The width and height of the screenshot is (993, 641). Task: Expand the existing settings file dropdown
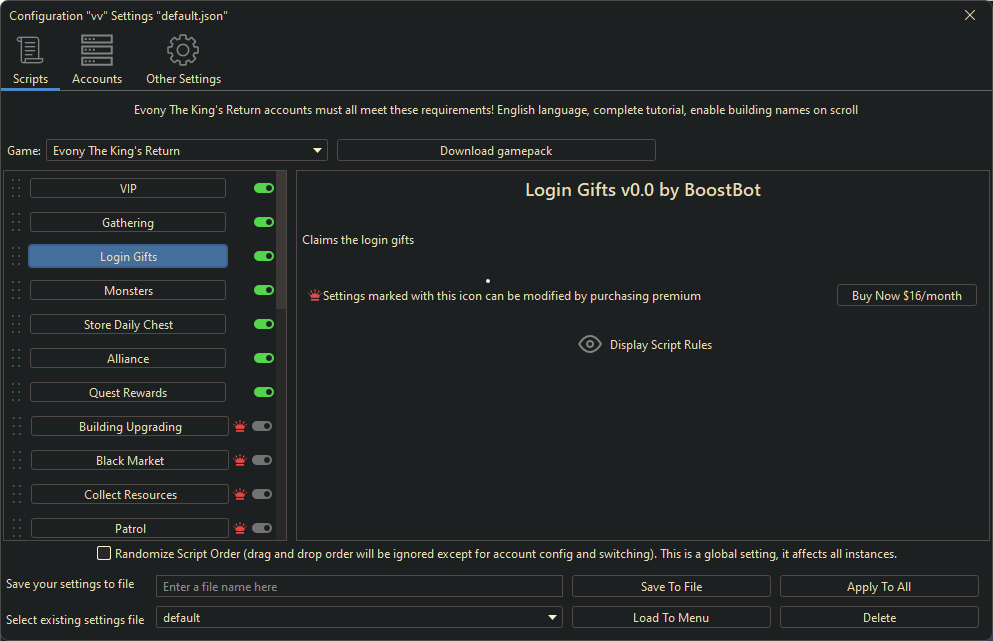tap(359, 618)
